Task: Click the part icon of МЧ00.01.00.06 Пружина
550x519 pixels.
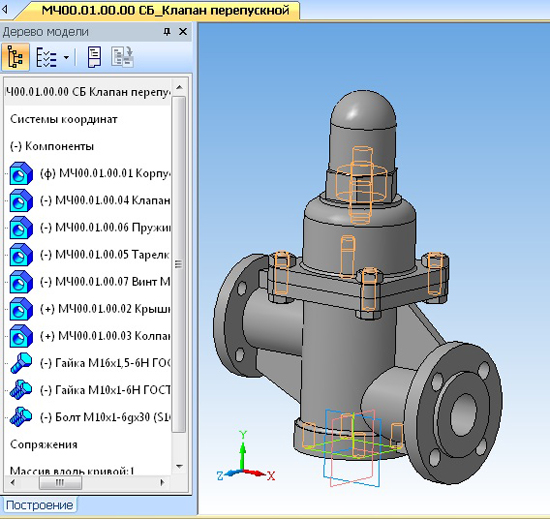Action: [x=21, y=228]
